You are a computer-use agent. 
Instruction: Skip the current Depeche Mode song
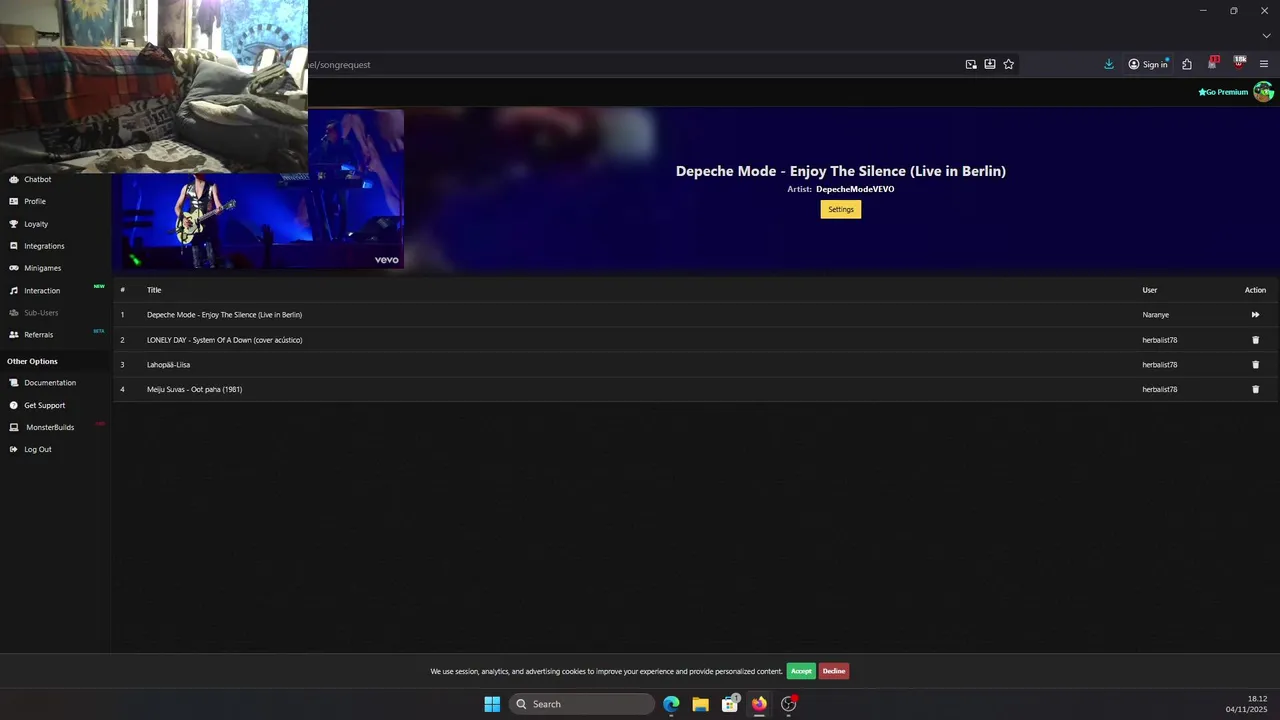tap(1255, 315)
